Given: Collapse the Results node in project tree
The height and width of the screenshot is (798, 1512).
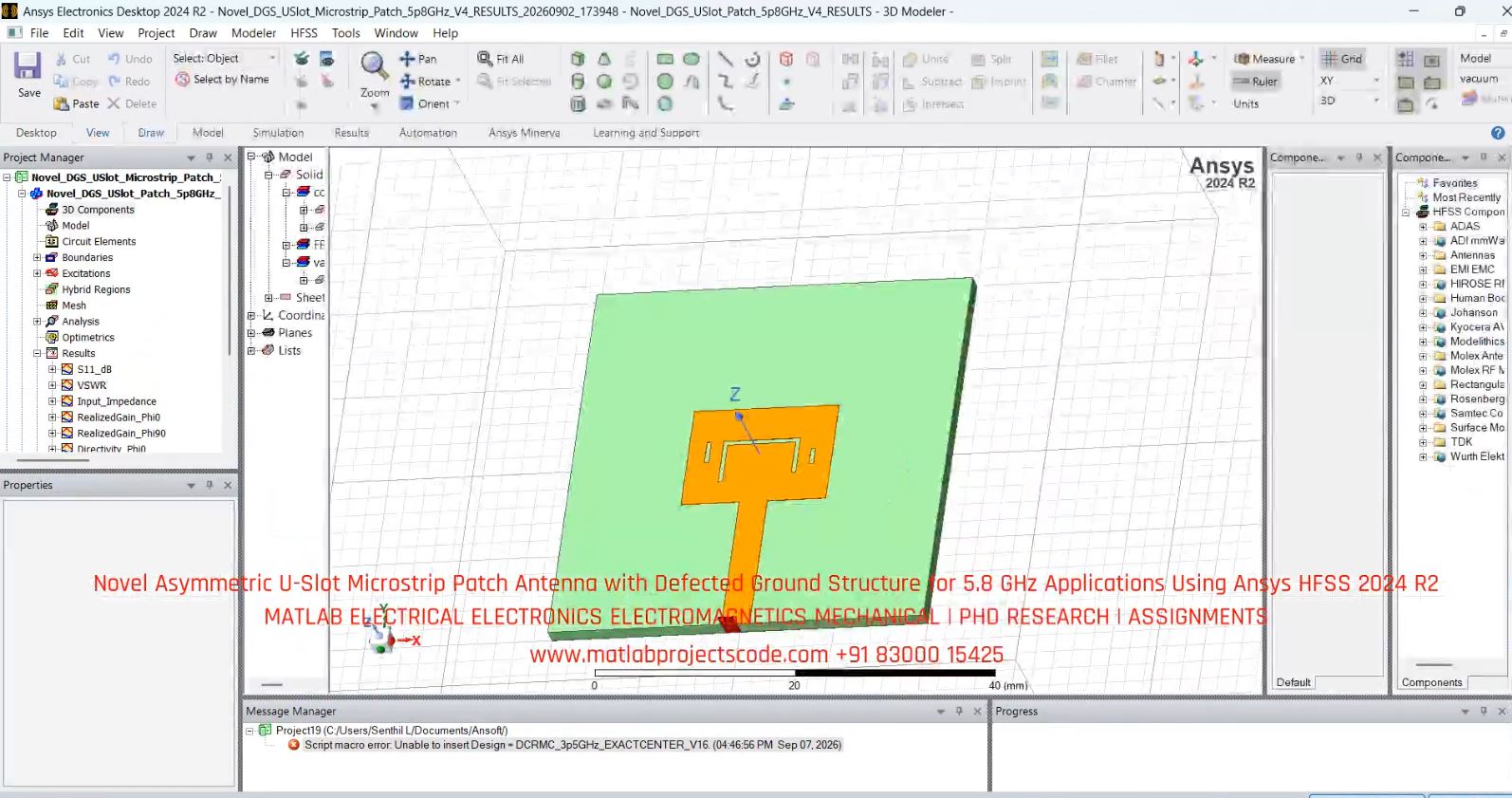Looking at the screenshot, I should [x=37, y=353].
